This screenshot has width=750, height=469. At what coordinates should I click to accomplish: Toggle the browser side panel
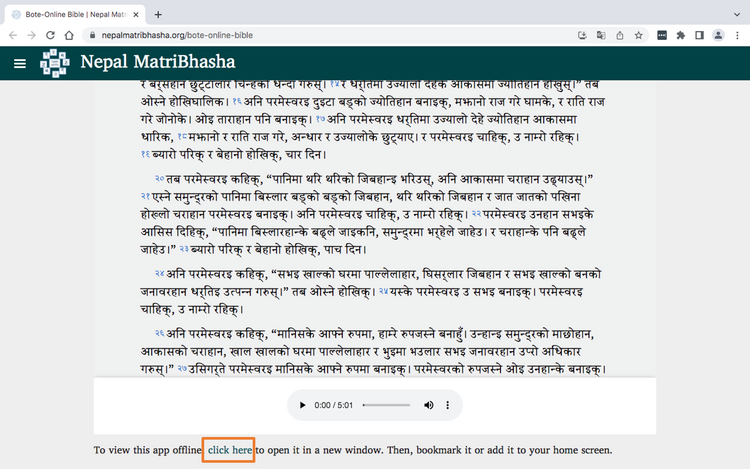coord(699,35)
